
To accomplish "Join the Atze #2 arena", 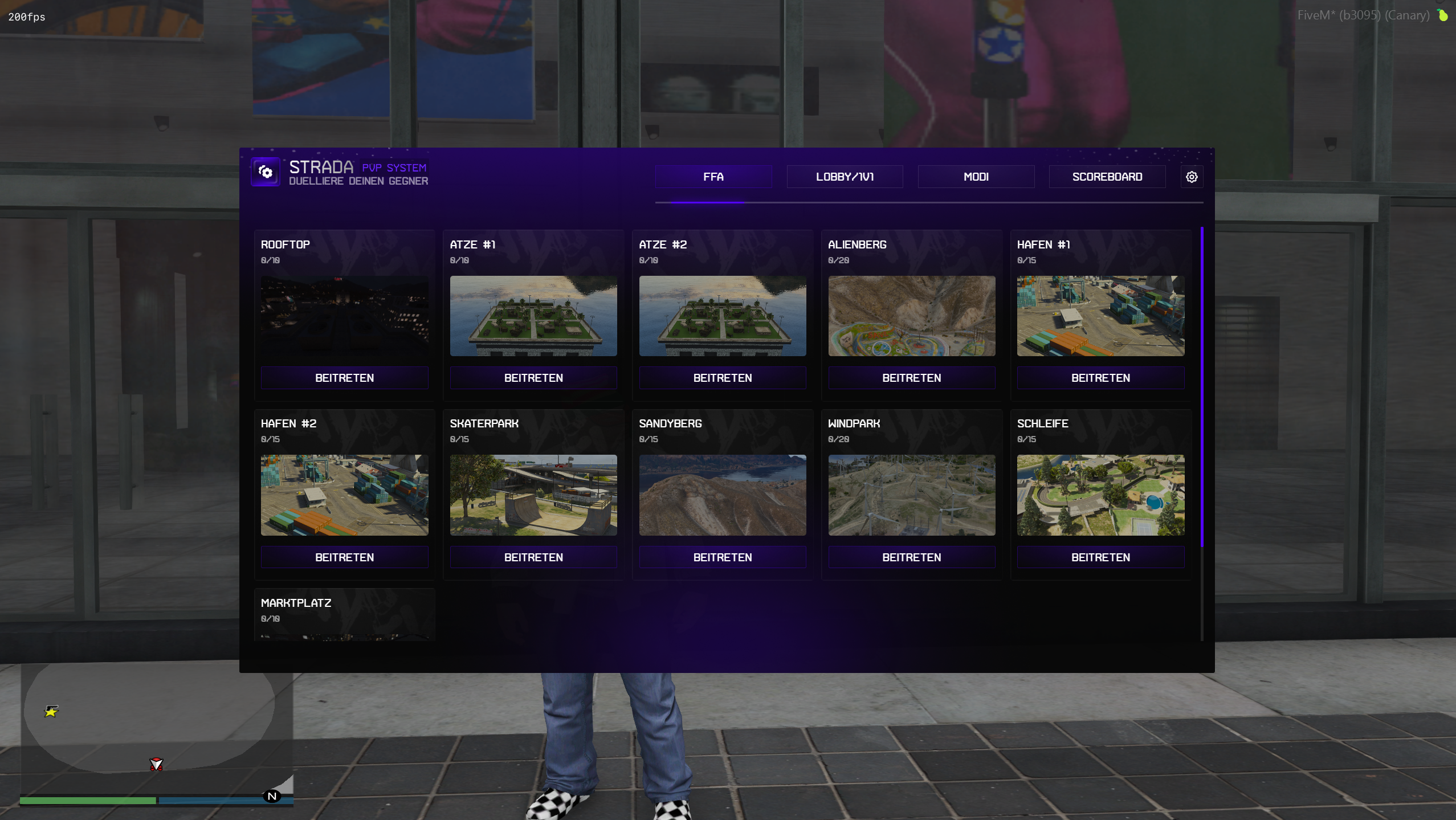I will click(723, 378).
